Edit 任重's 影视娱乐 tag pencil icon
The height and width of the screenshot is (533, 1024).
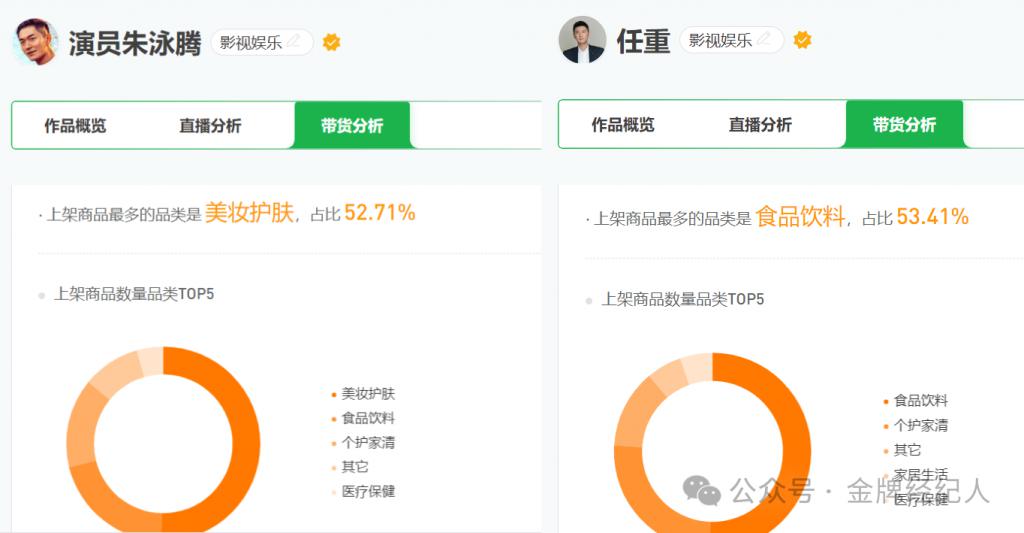[x=764, y=39]
